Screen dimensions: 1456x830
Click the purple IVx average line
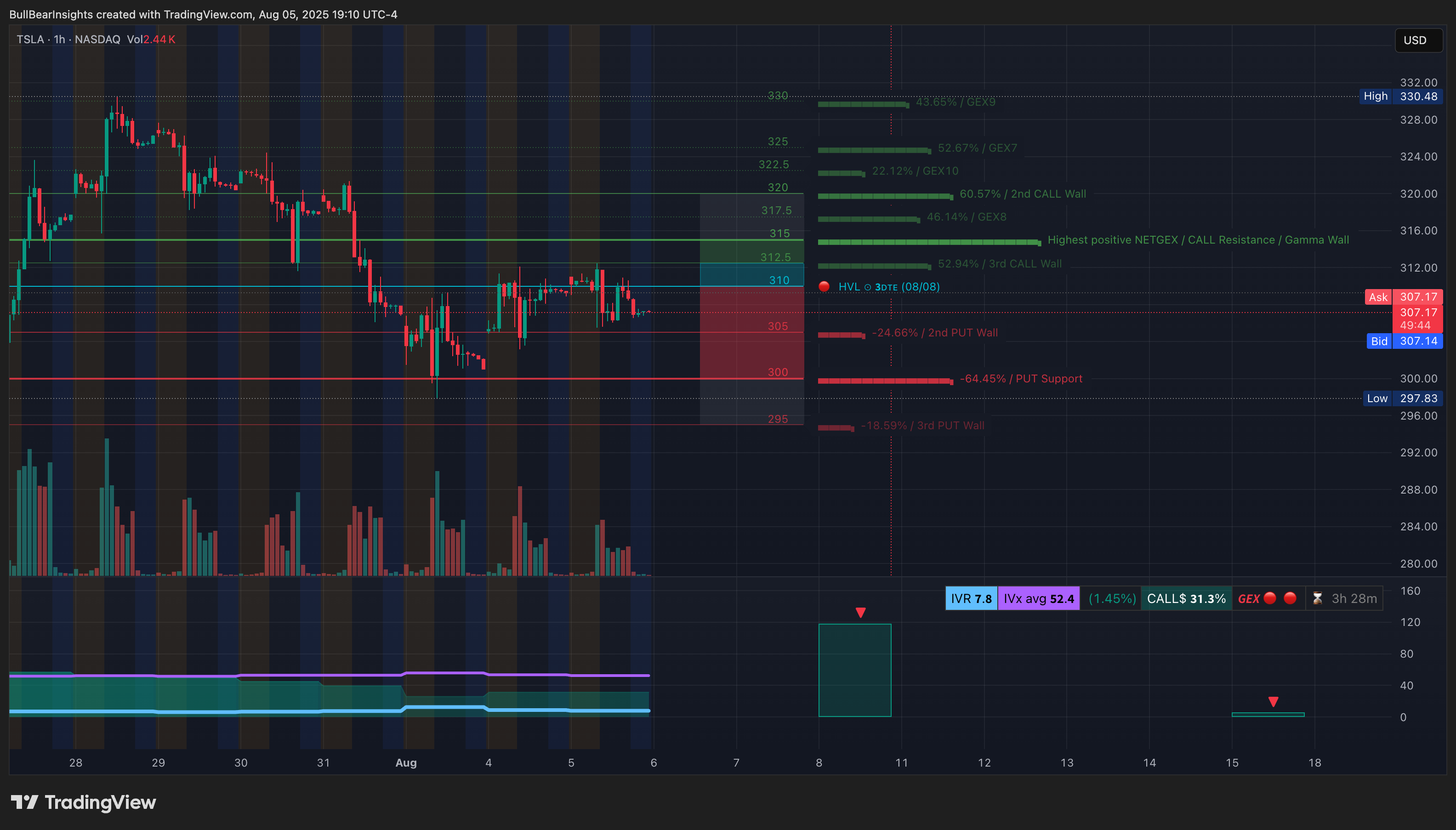tap(330, 676)
